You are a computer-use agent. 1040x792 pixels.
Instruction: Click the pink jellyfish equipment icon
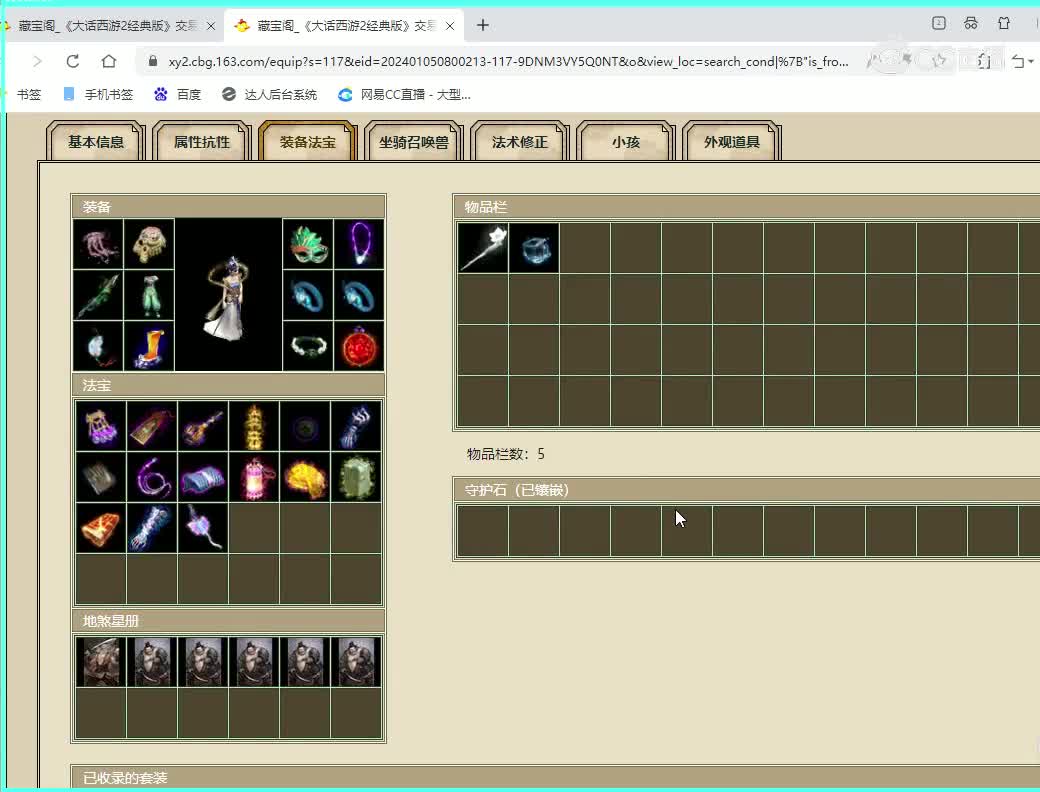(98, 244)
